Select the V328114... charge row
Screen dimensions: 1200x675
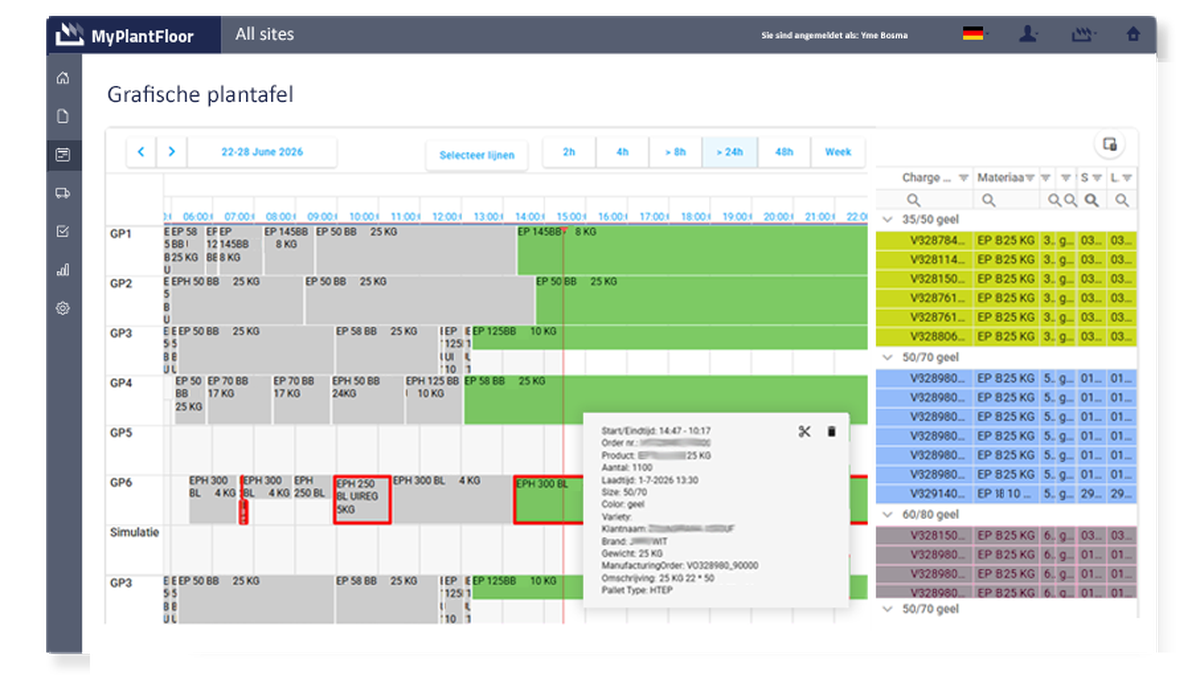click(x=1006, y=259)
